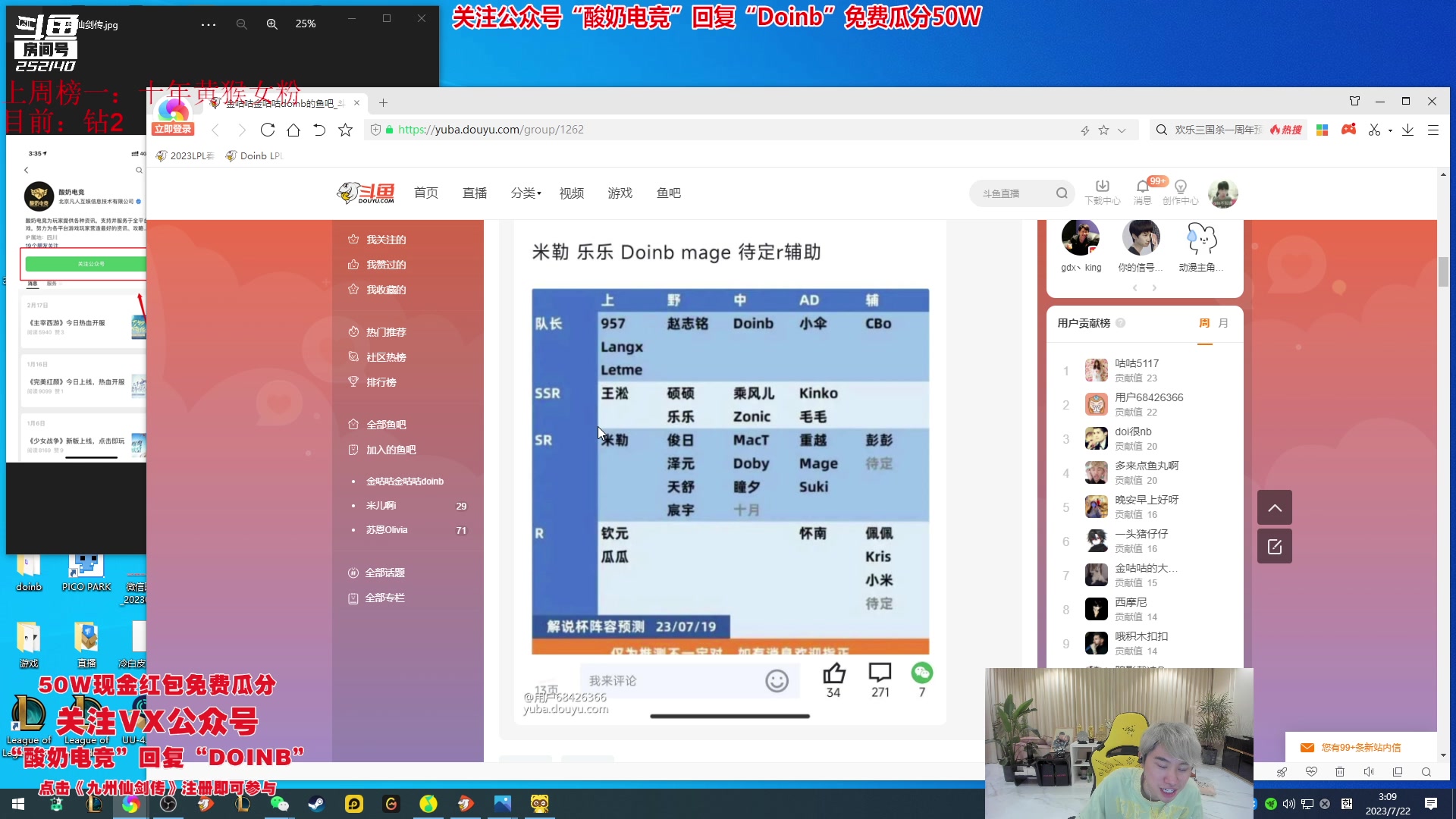Open 咕咕5117 in contribution ranking
The height and width of the screenshot is (819, 1456).
(x=1137, y=363)
